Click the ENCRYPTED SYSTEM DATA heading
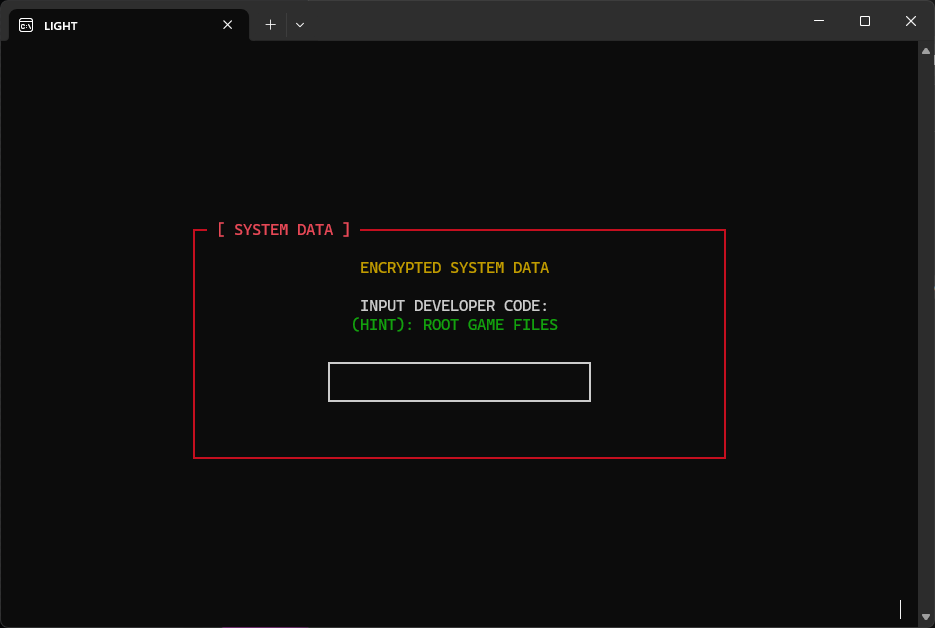The image size is (935, 628). click(x=454, y=267)
